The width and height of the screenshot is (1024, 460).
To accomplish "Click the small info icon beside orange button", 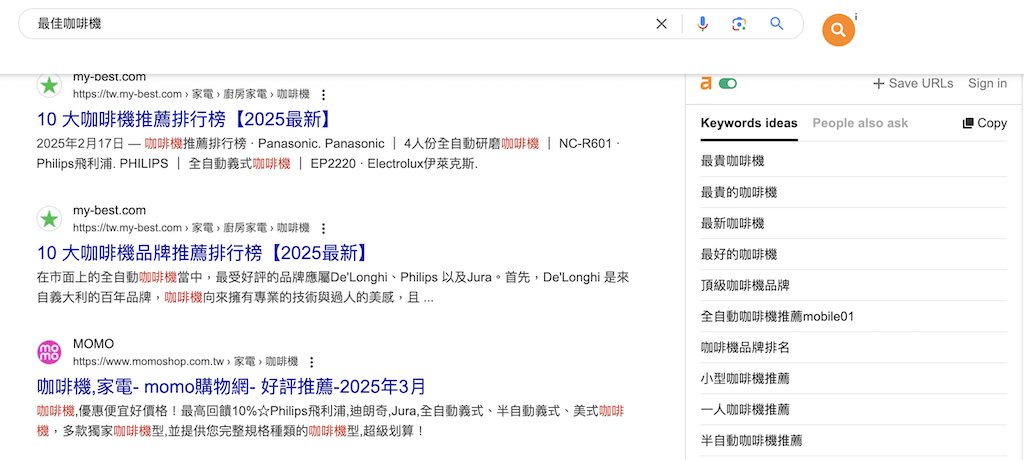I will (x=856, y=17).
